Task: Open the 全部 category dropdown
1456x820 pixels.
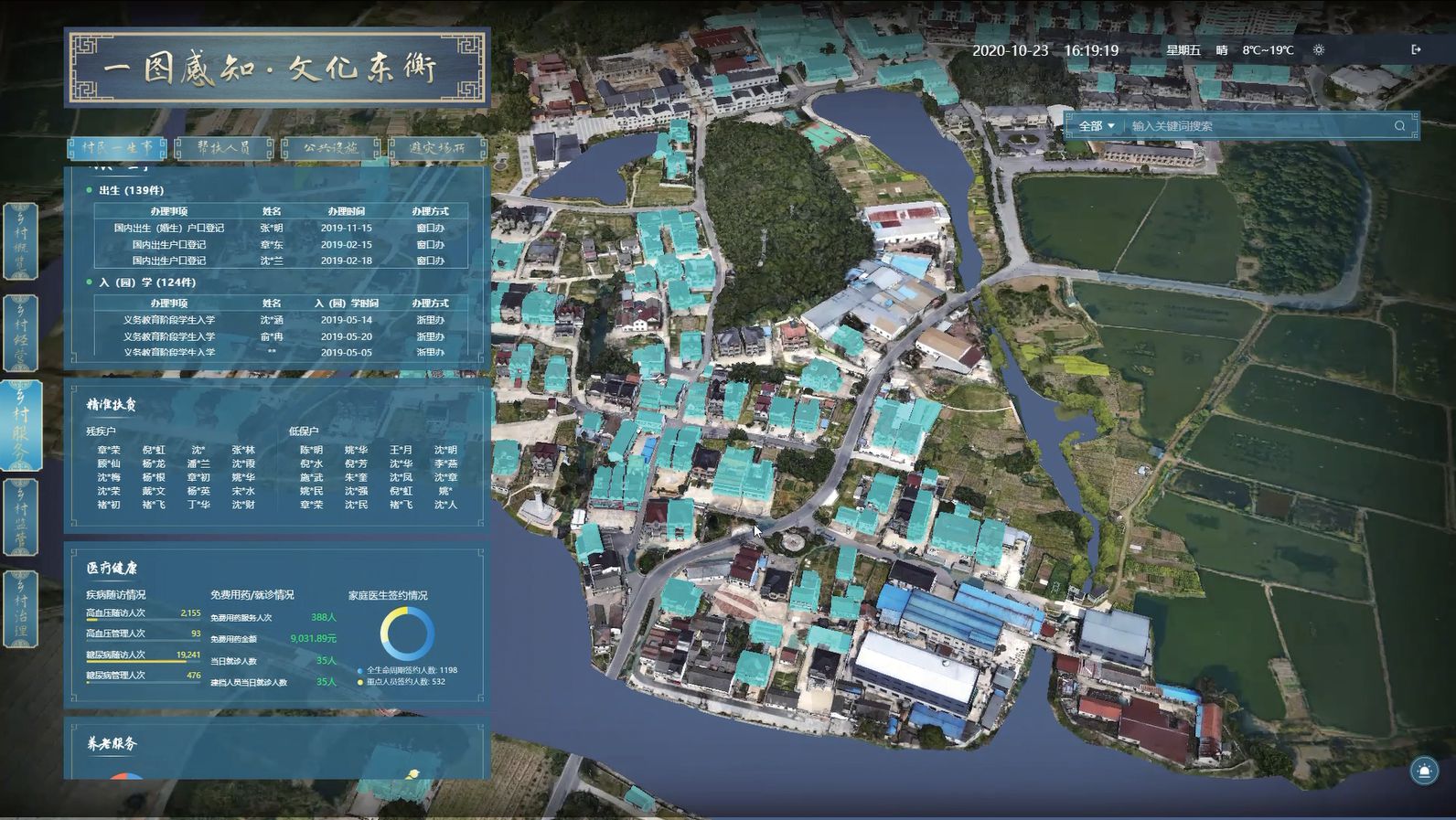Action: pyautogui.click(x=1096, y=126)
